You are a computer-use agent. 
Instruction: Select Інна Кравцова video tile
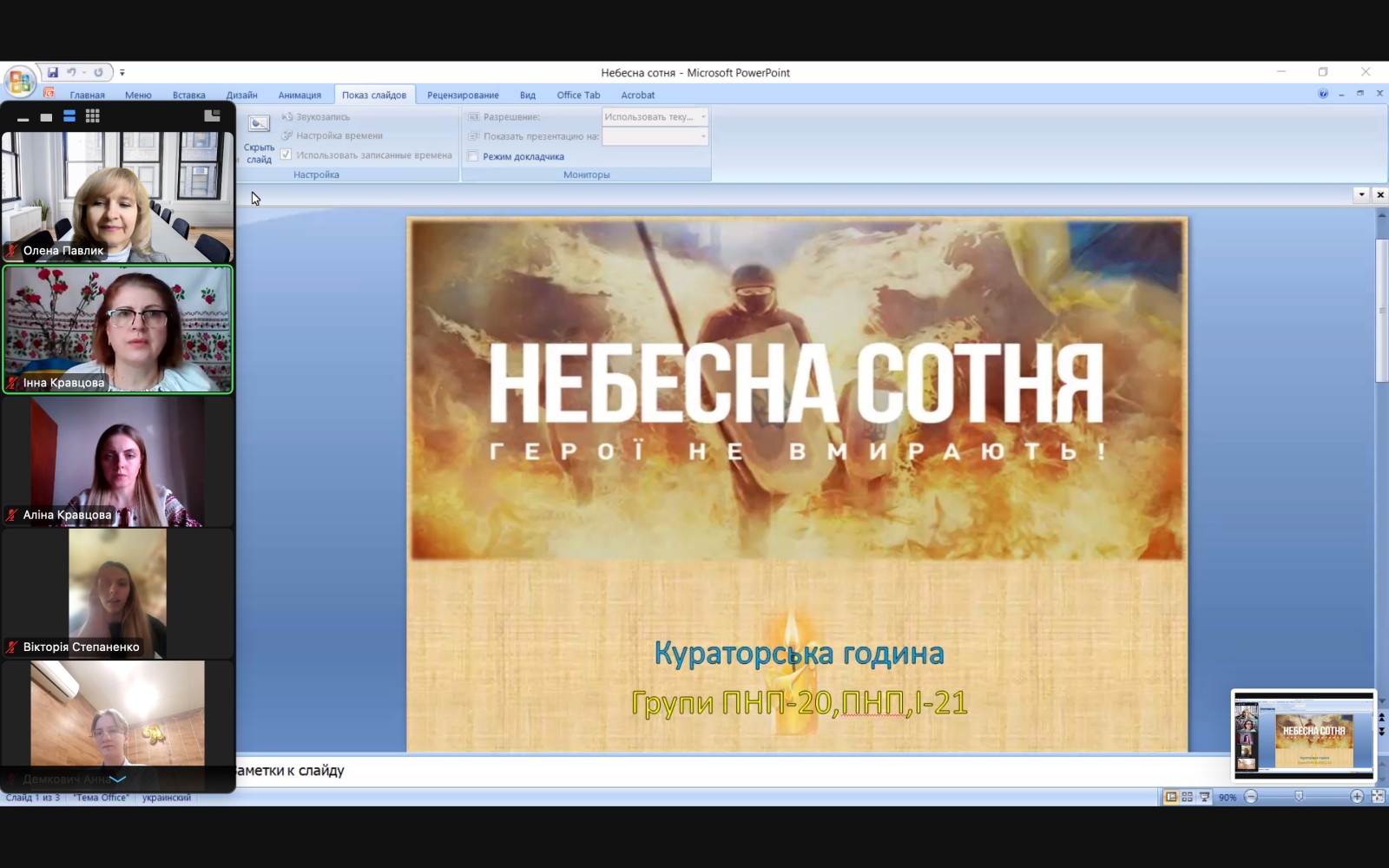(x=118, y=329)
